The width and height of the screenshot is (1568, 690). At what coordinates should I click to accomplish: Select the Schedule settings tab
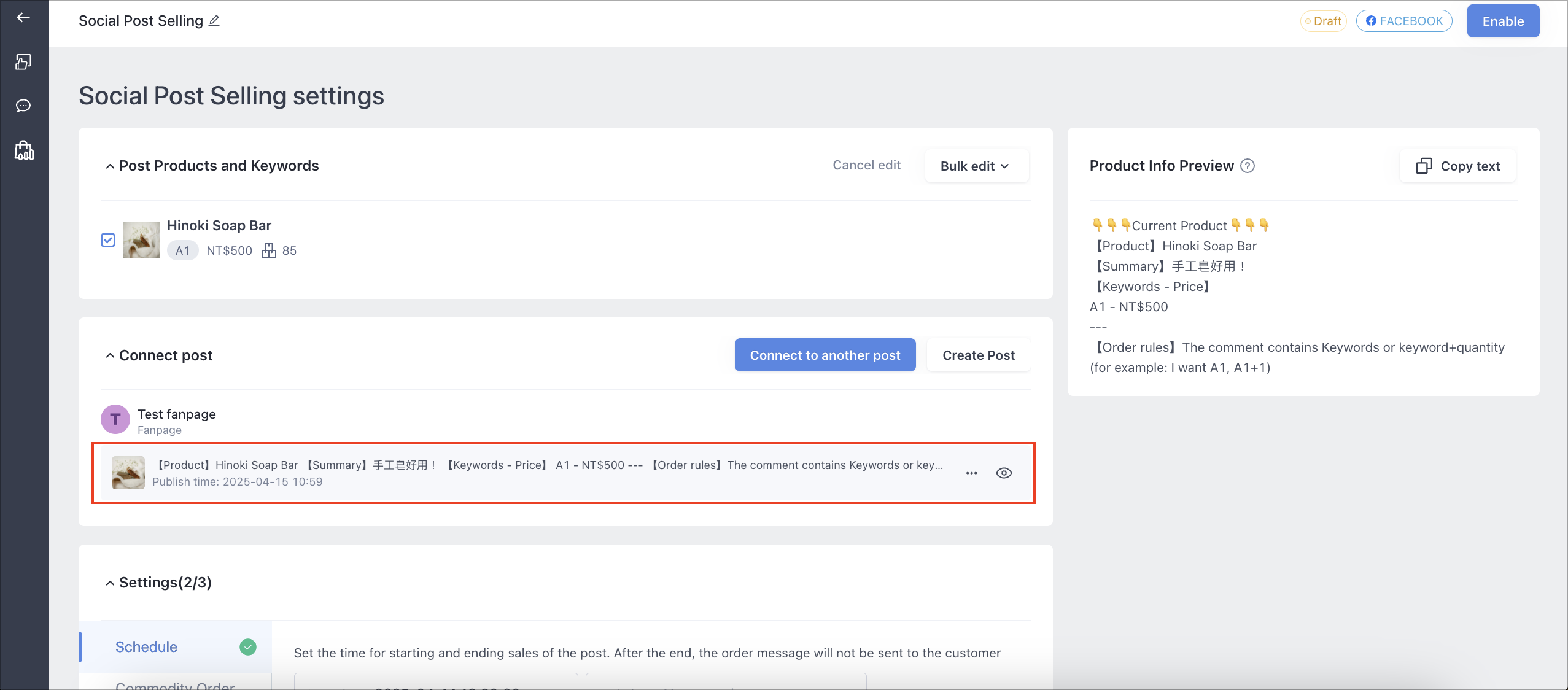[176, 647]
